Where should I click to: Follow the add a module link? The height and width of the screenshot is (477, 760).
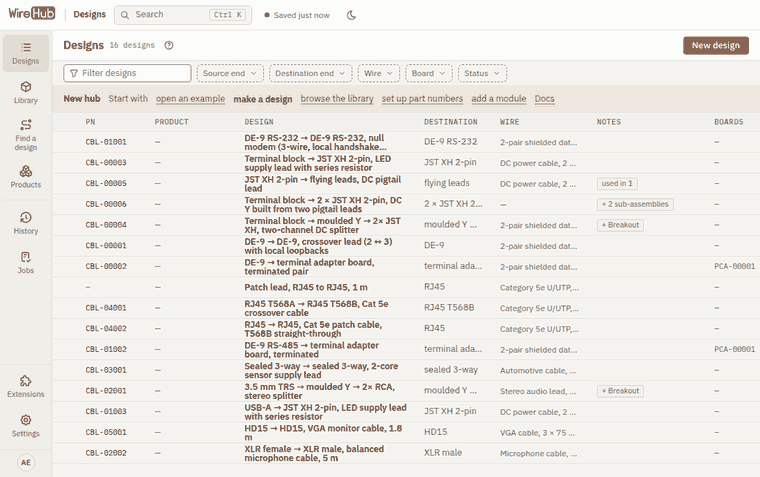499,98
